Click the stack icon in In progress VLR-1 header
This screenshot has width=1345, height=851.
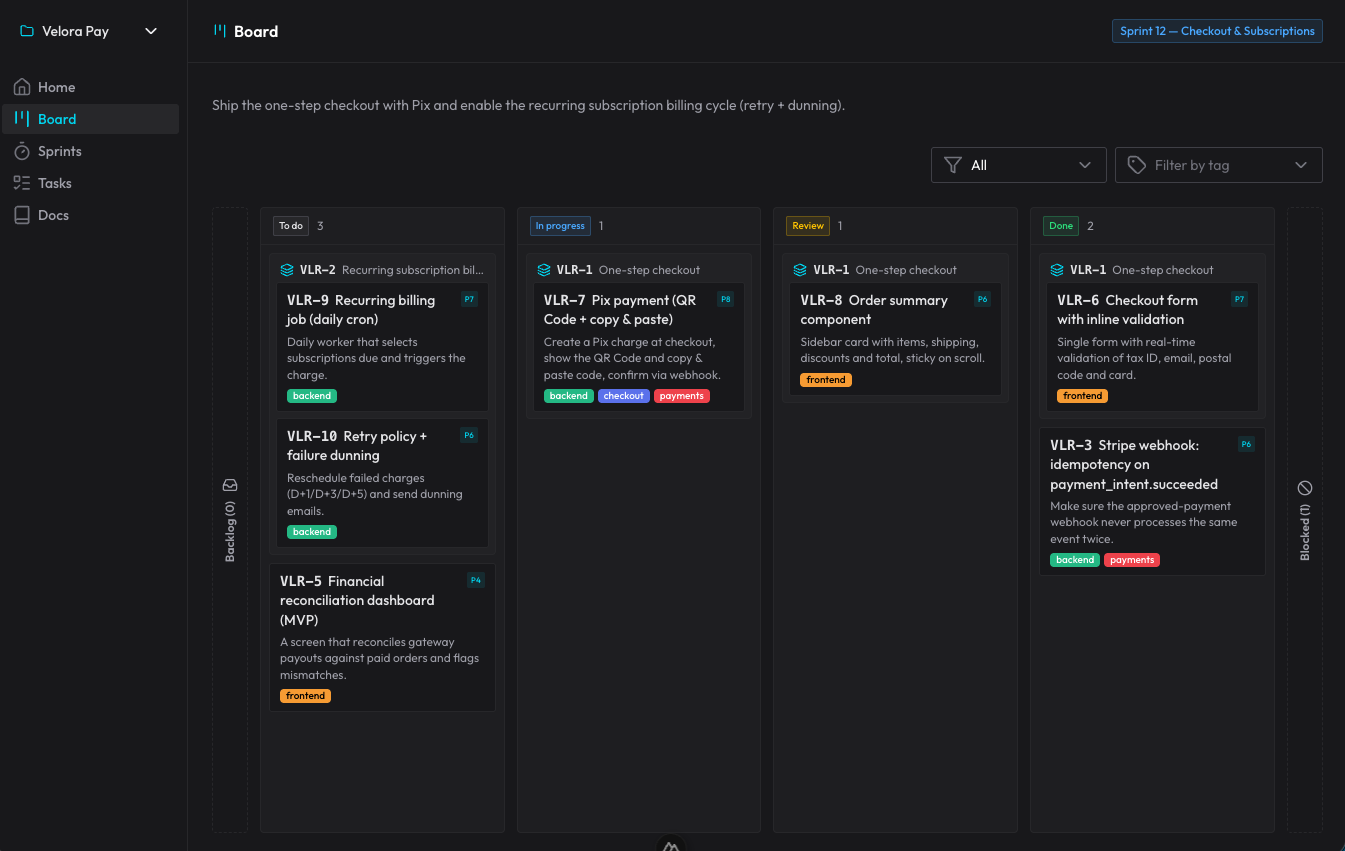click(x=544, y=270)
